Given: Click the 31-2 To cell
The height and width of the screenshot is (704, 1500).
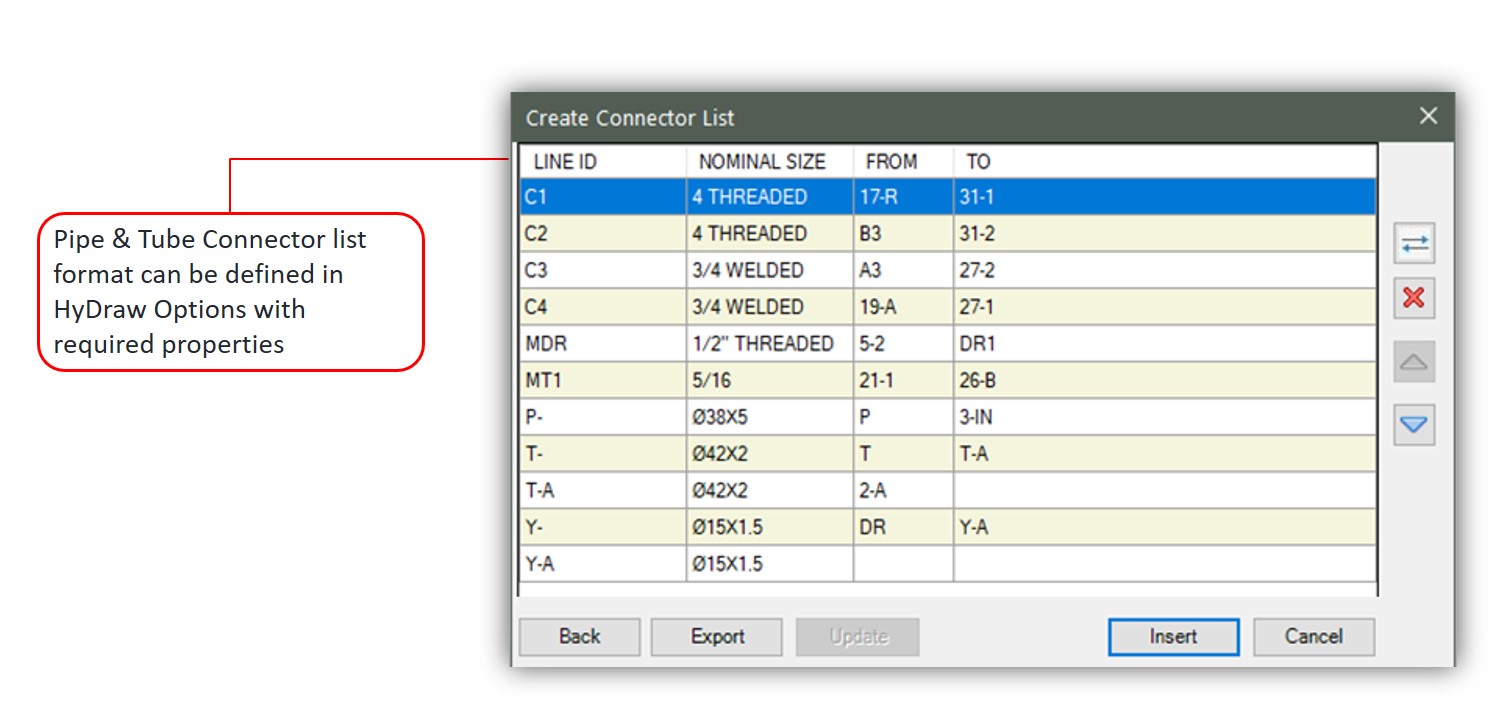Looking at the screenshot, I should tap(1165, 233).
